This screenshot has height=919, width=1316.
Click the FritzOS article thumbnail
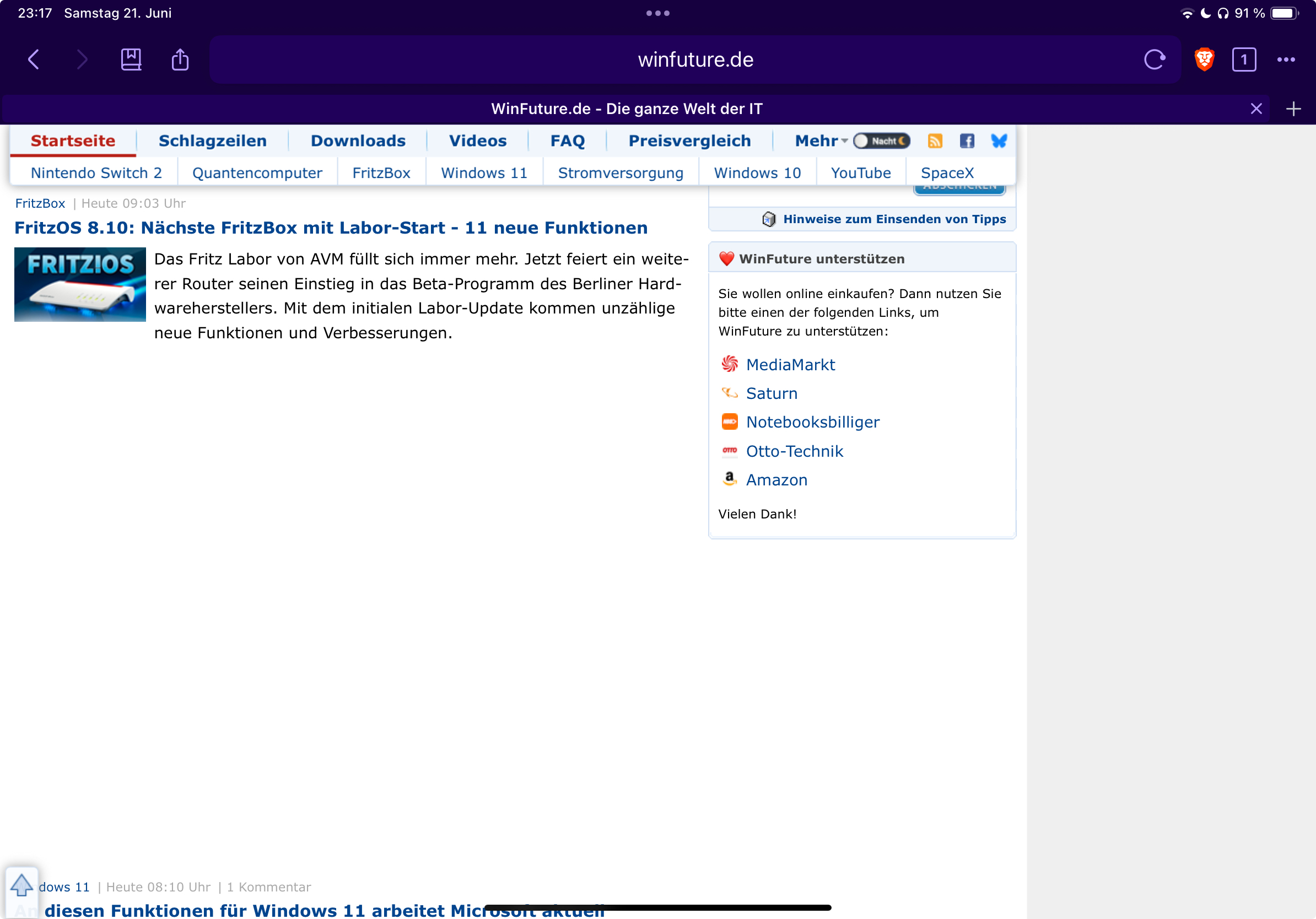[x=80, y=285]
